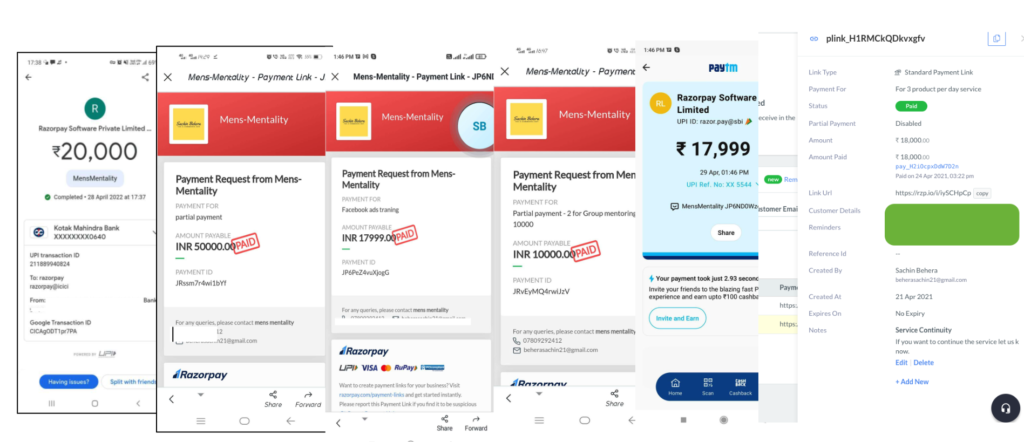Copy the plink ID using copy icon

point(996,39)
